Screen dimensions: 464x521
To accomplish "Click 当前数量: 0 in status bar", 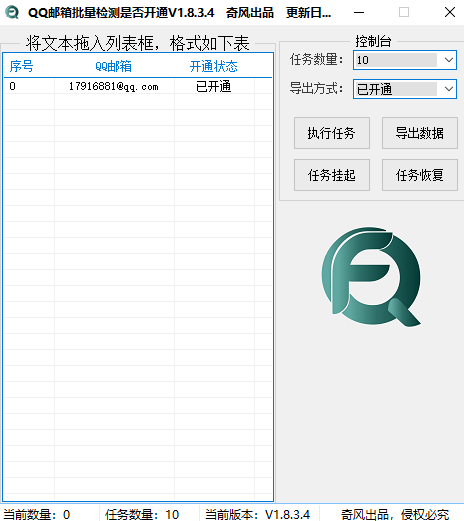I will pyautogui.click(x=37, y=514).
